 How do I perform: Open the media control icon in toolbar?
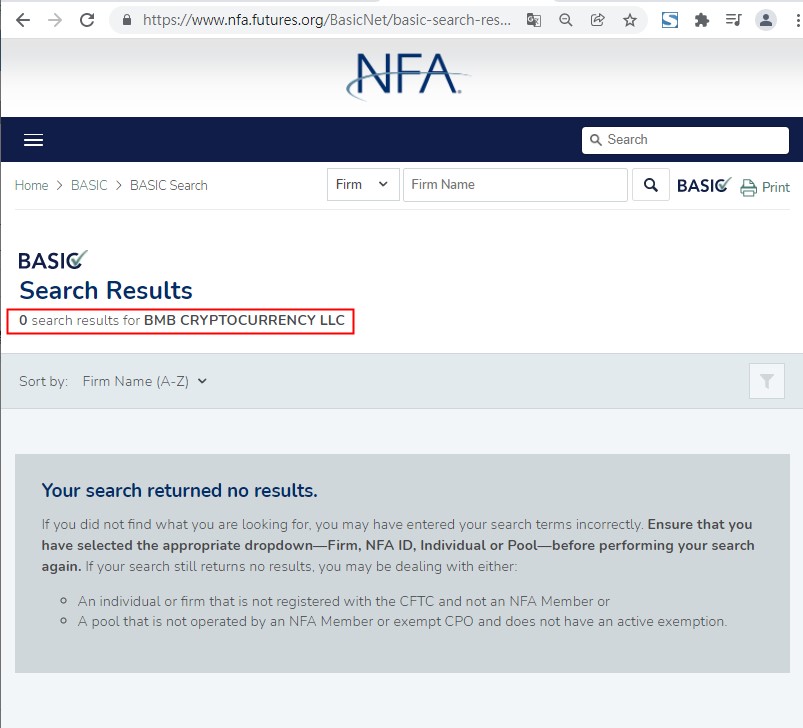tap(734, 20)
